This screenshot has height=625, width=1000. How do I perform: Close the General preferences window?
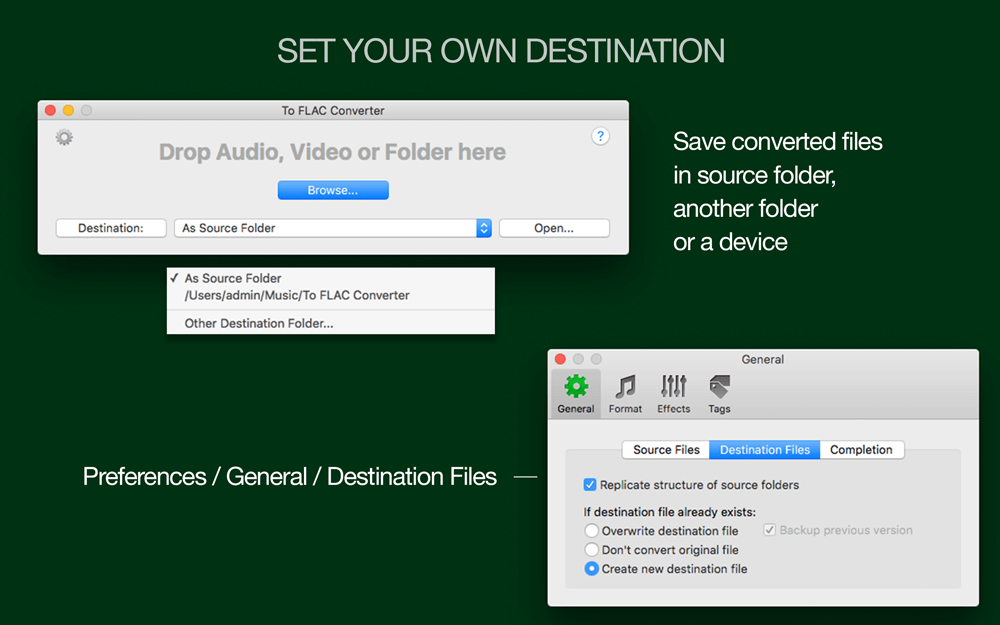click(x=561, y=359)
